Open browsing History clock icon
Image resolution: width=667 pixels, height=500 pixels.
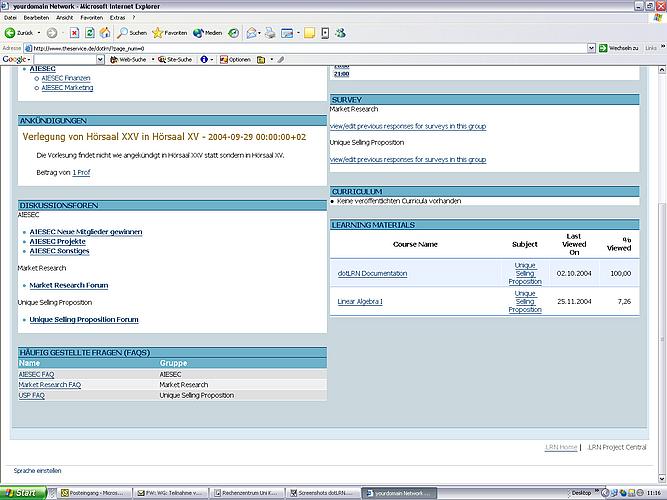tap(233, 33)
